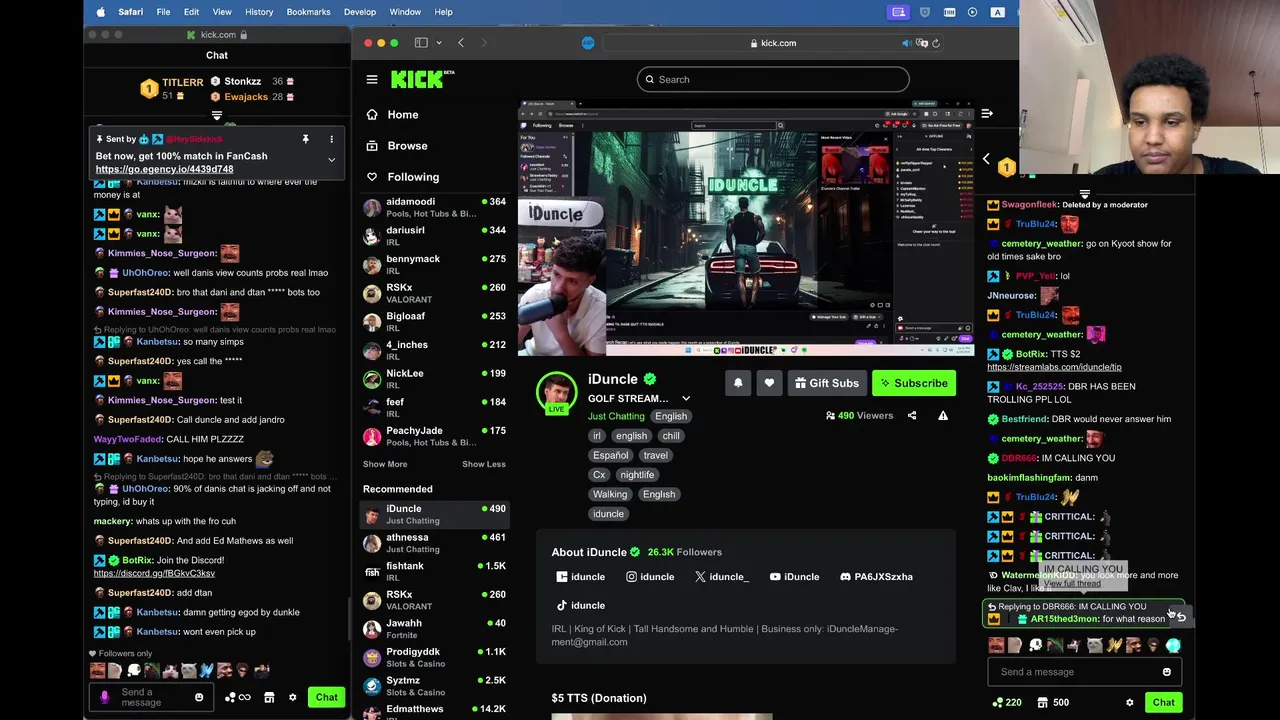The image size is (1280, 720).
Task: Click microphone icon in left chat input
Action: [x=104, y=698]
